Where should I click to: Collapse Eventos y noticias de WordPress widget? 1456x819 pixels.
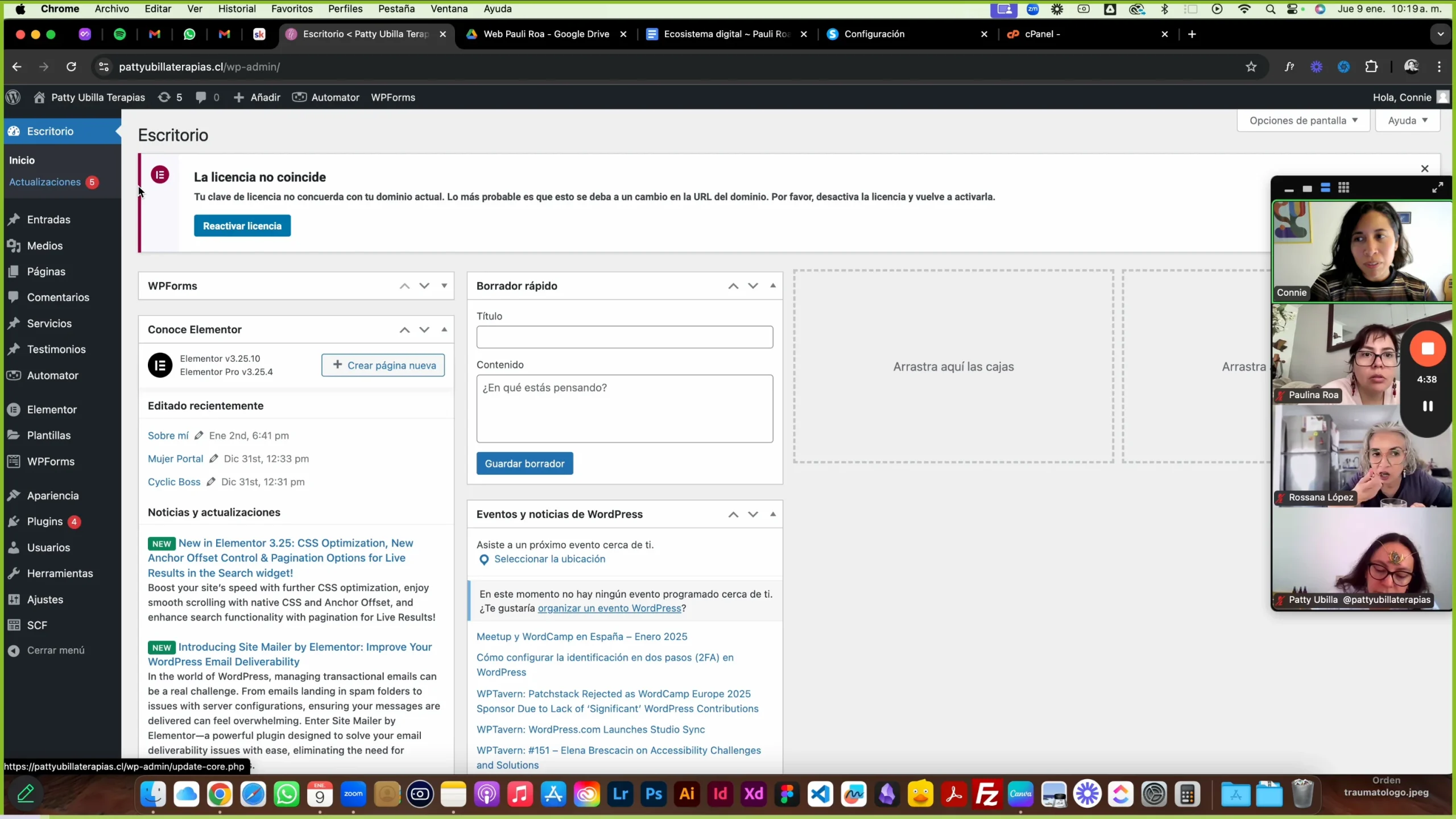point(773,514)
